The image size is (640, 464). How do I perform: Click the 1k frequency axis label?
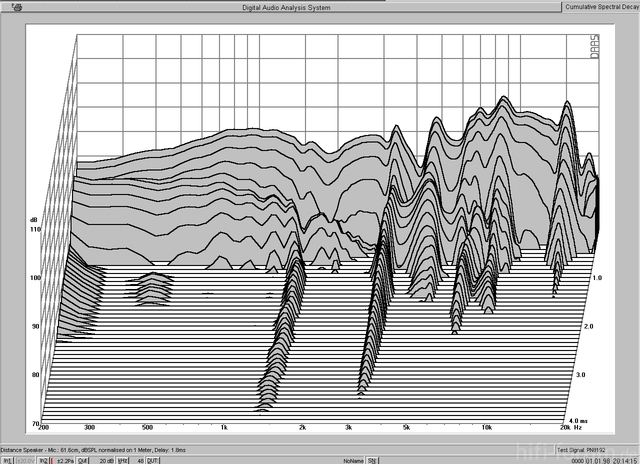[224, 427]
